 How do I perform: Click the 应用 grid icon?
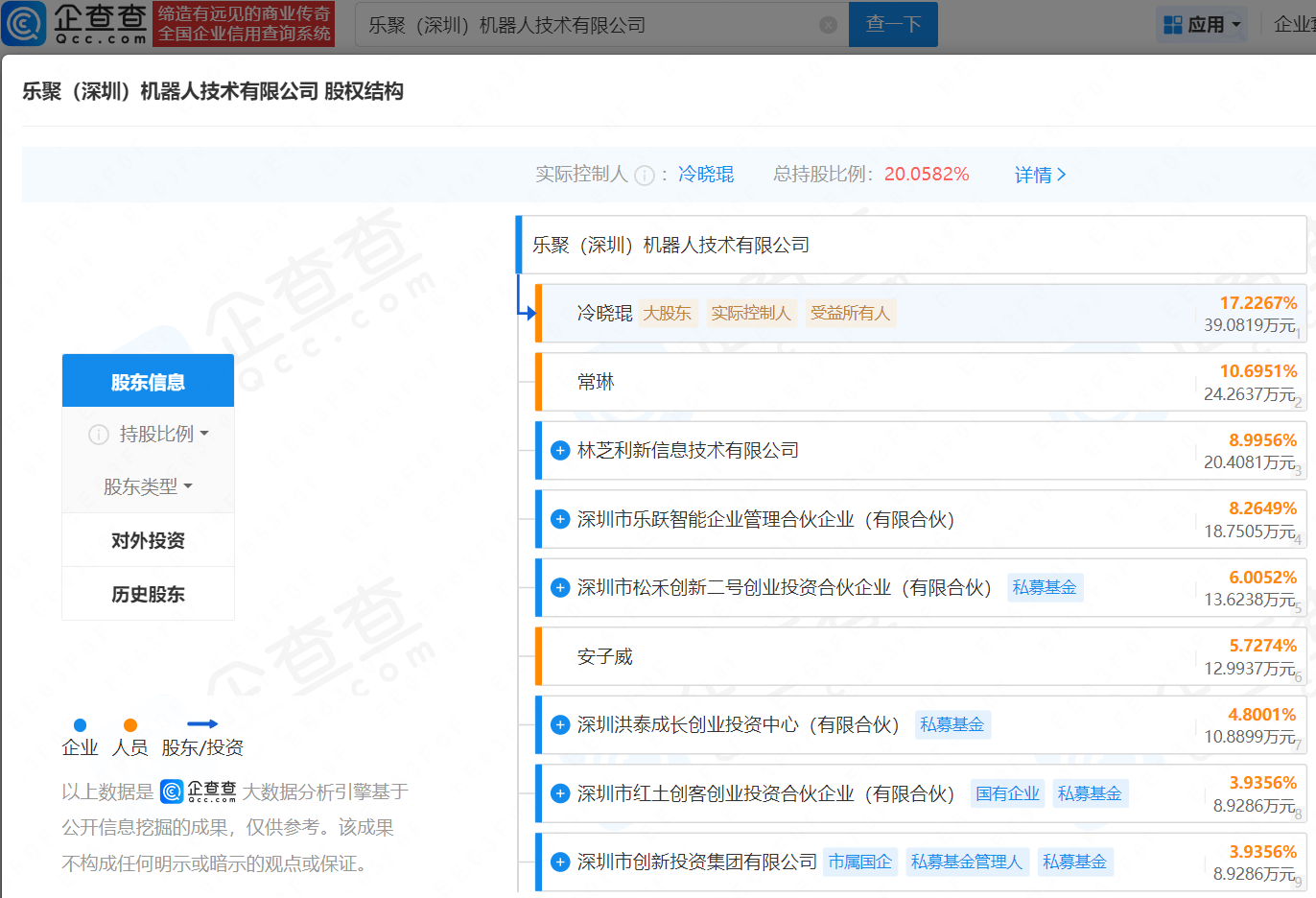(x=1172, y=25)
